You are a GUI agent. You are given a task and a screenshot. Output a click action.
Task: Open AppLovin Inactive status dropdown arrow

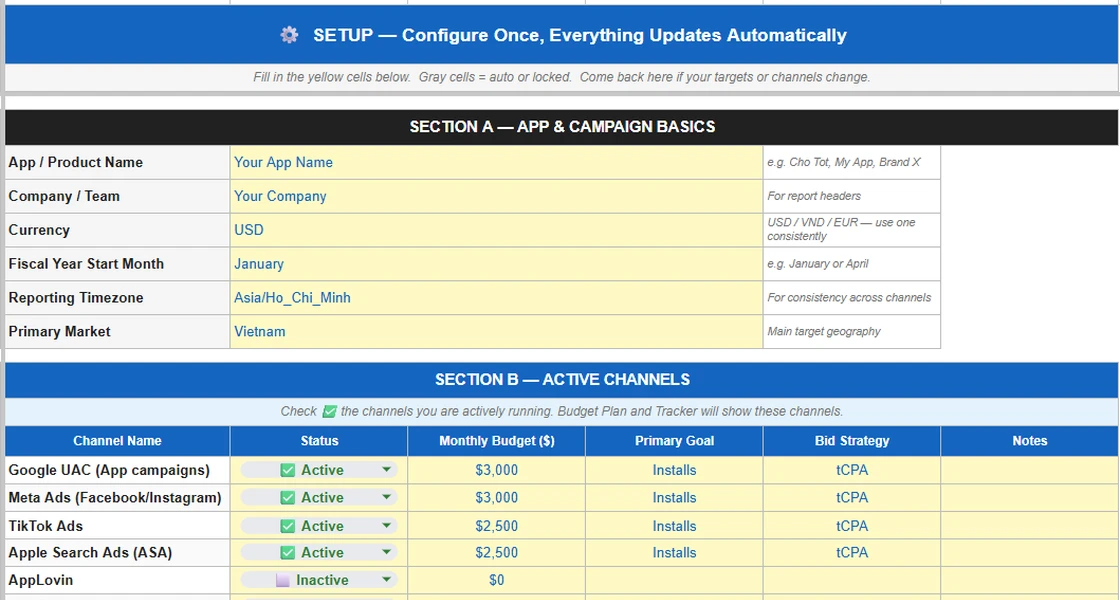(x=386, y=580)
